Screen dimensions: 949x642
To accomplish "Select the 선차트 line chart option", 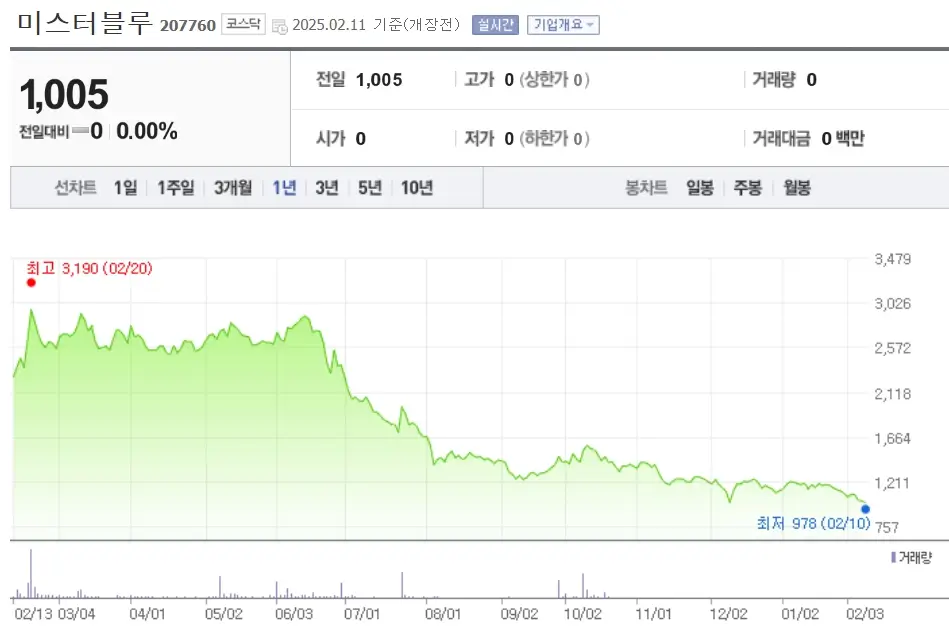I will click(x=78, y=187).
